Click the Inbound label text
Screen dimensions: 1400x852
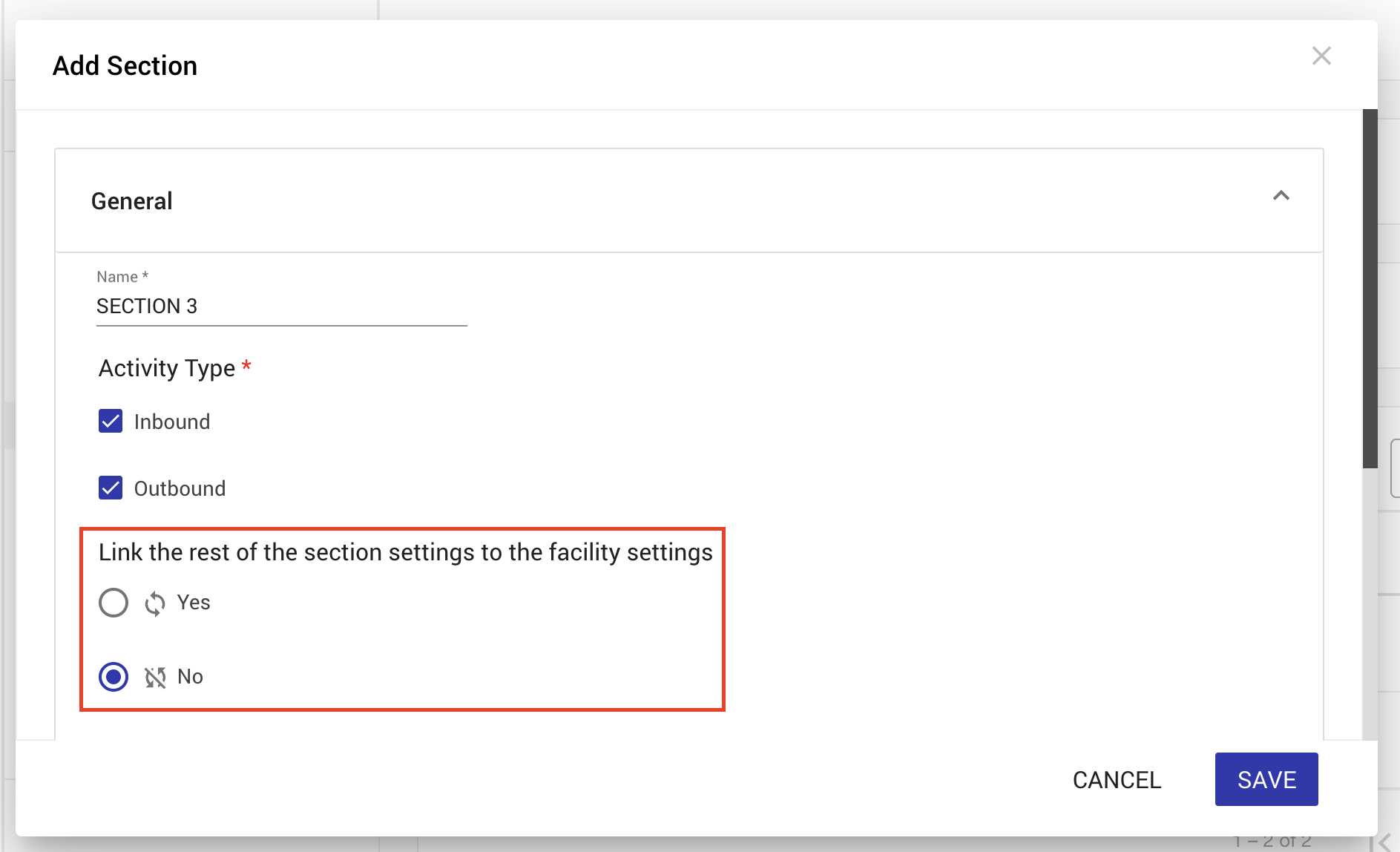[172, 422]
